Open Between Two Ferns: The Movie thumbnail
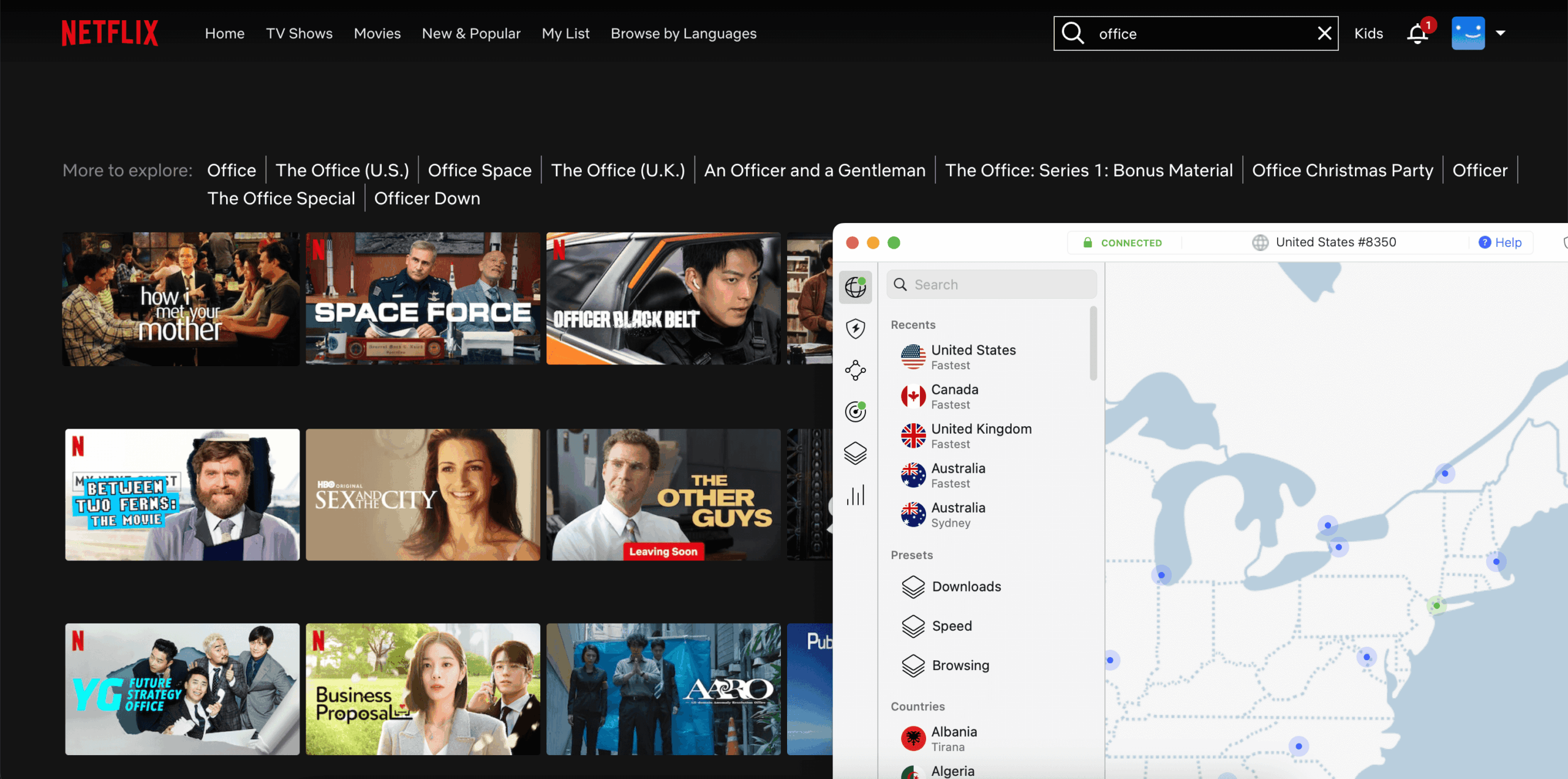Image resolution: width=1568 pixels, height=779 pixels. pyautogui.click(x=182, y=495)
